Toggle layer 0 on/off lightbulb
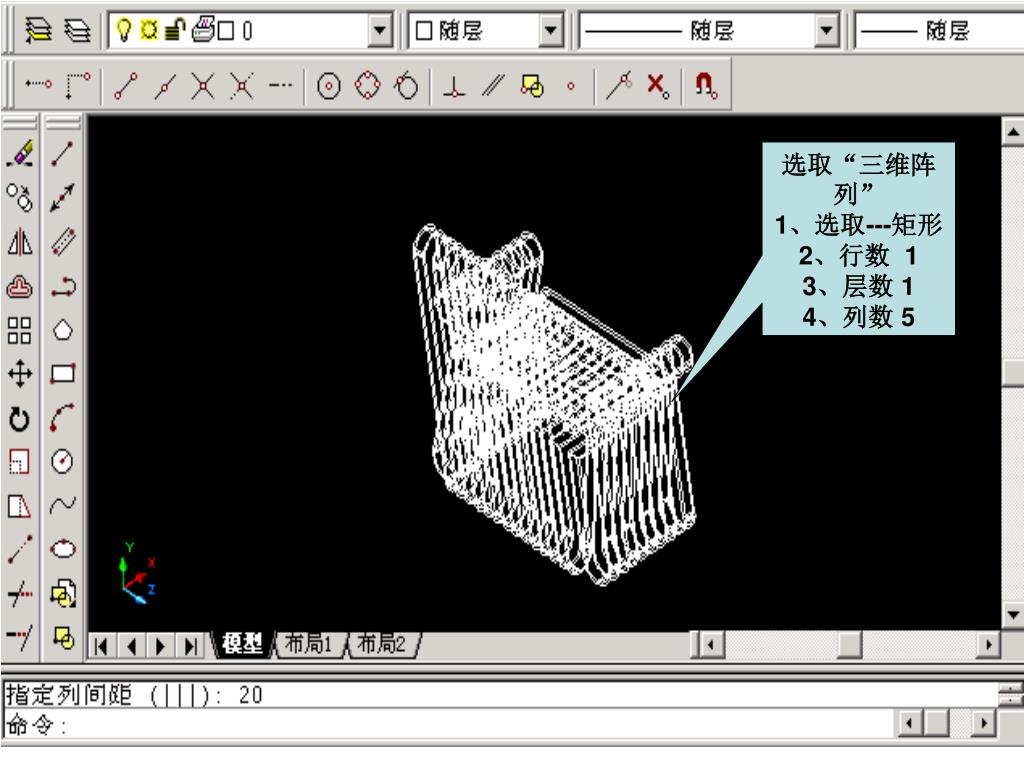 pyautogui.click(x=123, y=29)
